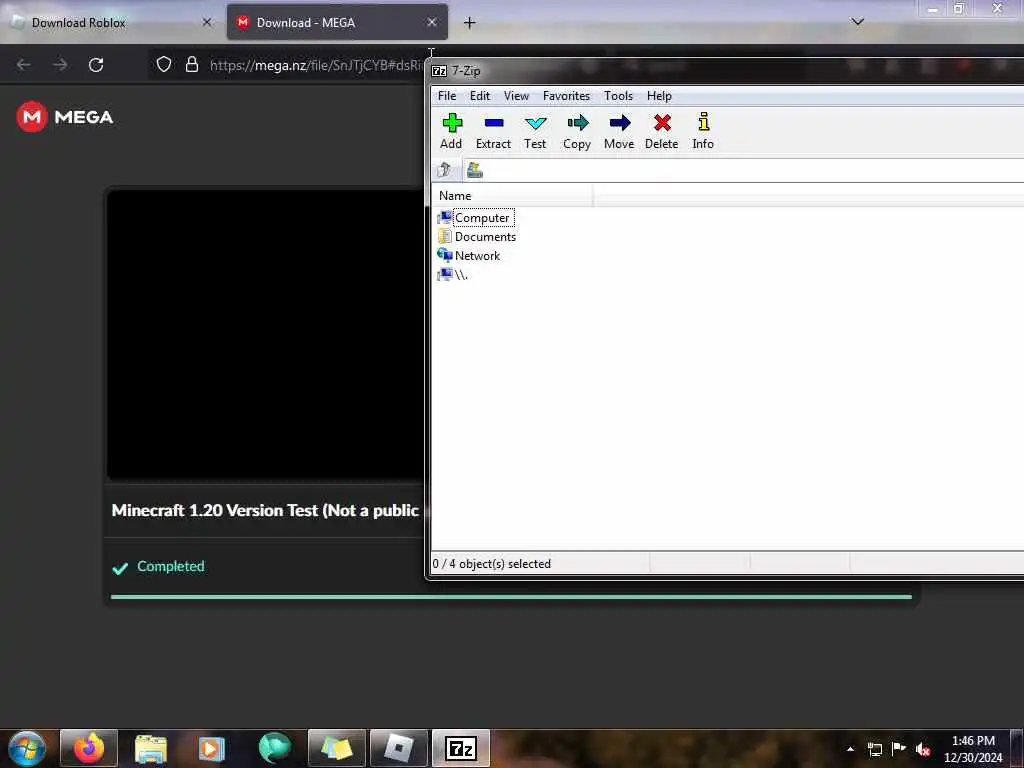Screen dimensions: 1024x768
Task: Open Info from the 7-Zip toolbar
Action: (x=703, y=131)
